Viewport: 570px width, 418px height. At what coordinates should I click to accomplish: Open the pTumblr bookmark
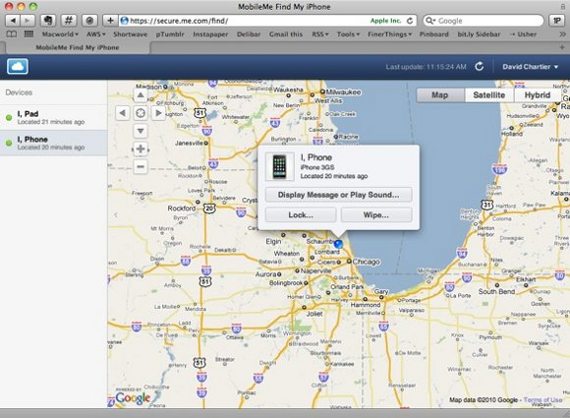pos(170,34)
